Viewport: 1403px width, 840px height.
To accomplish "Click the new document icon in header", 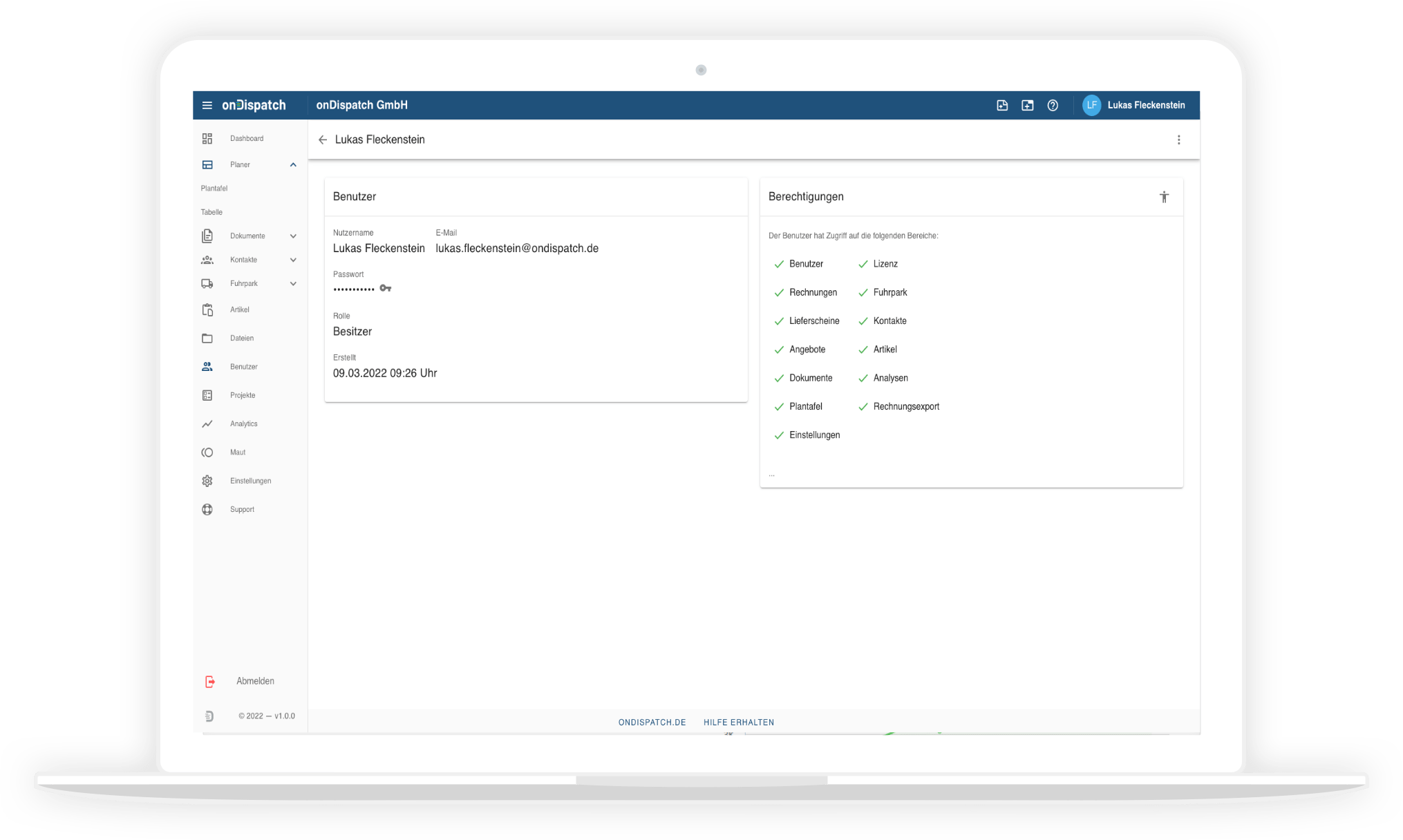I will (1002, 105).
